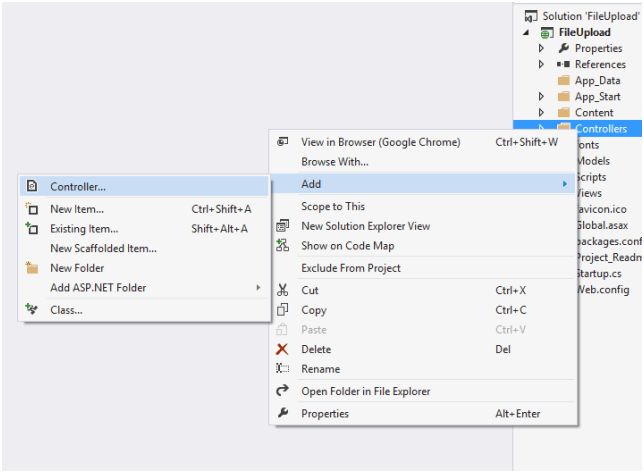Click the Controller icon in the Add submenu
644x473 pixels.
coord(31,186)
